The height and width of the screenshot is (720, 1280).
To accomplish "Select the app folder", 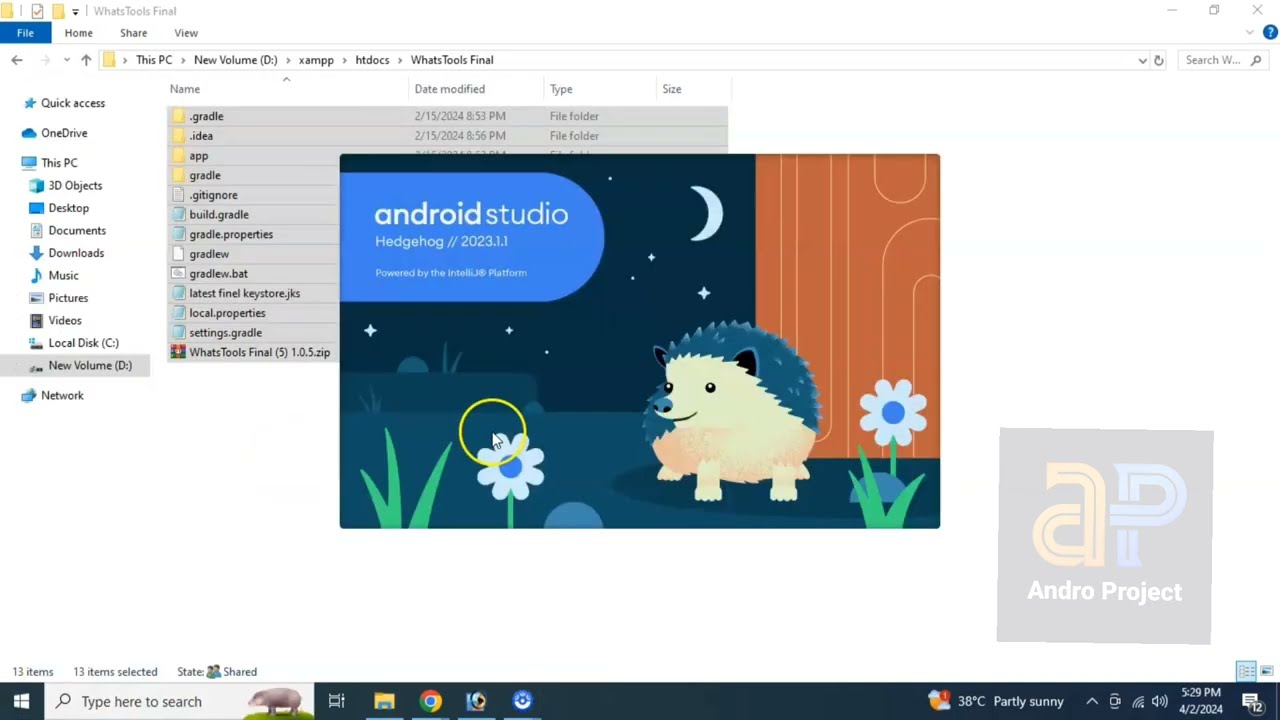I will coord(198,156).
